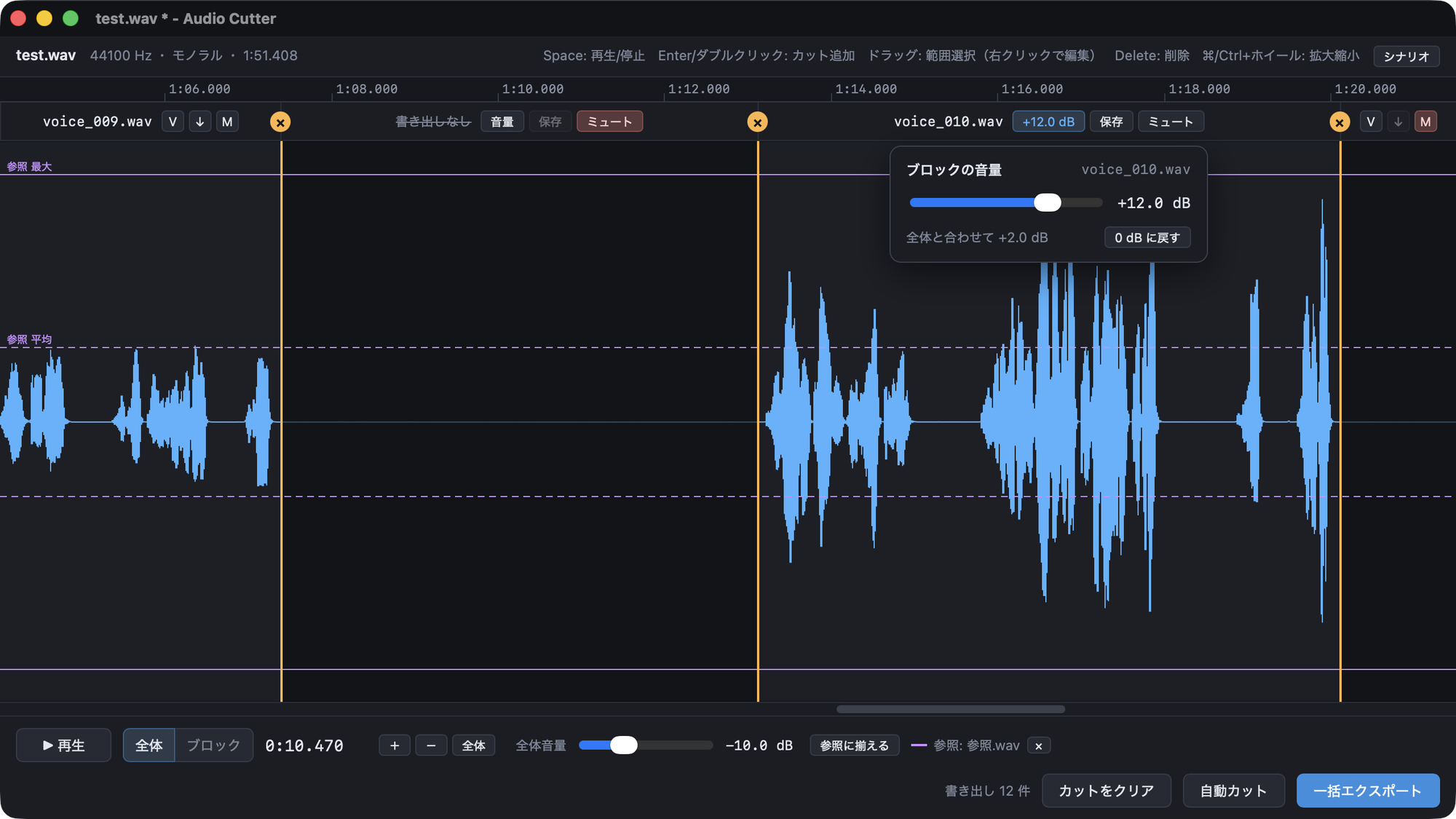Viewport: 1456px width, 819px height.
Task: Remove the 参照.wav reference with its × button
Action: (x=1039, y=745)
